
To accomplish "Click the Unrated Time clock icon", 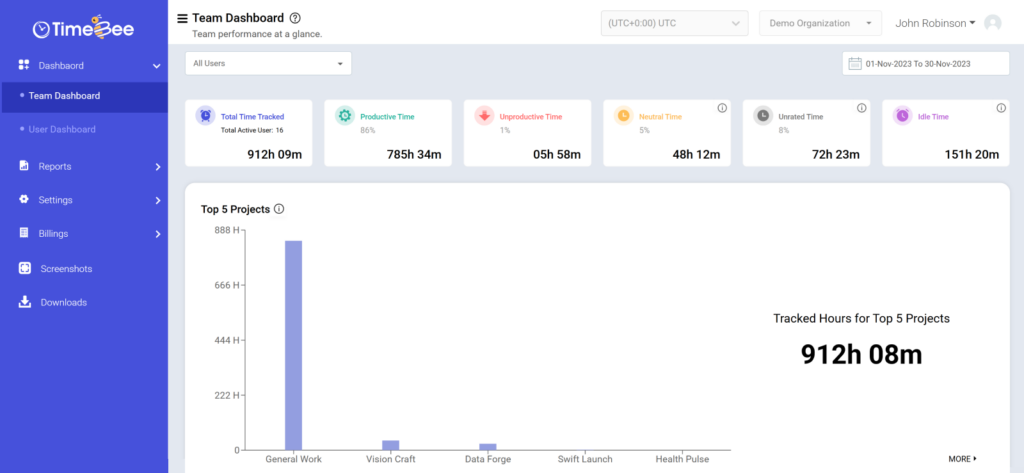I will tap(763, 116).
